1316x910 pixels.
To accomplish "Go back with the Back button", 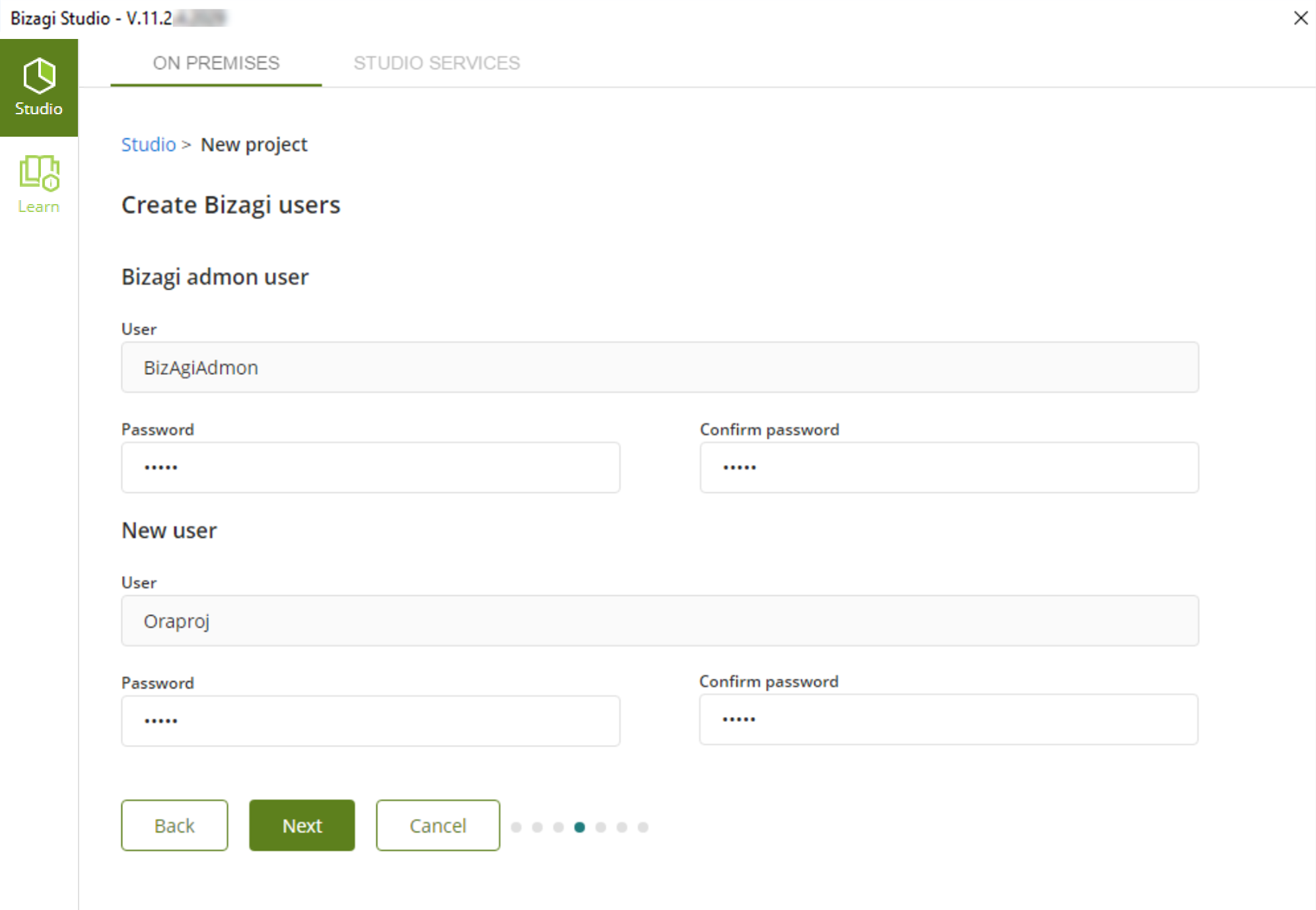I will pyautogui.click(x=174, y=825).
